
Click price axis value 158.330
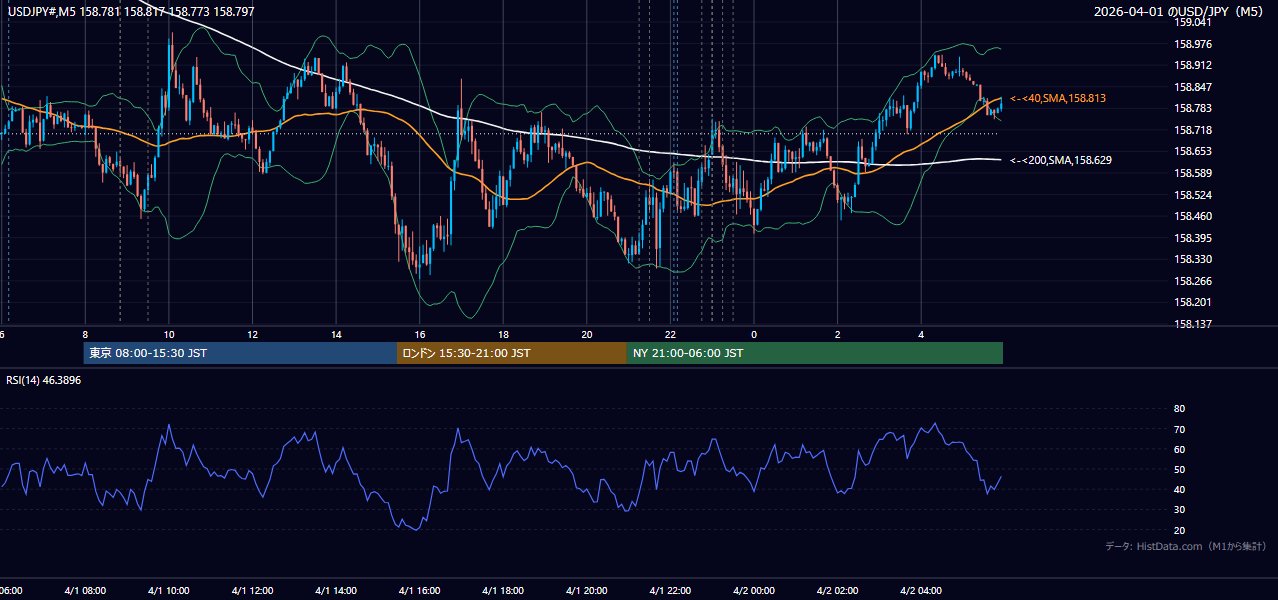pos(1193,259)
